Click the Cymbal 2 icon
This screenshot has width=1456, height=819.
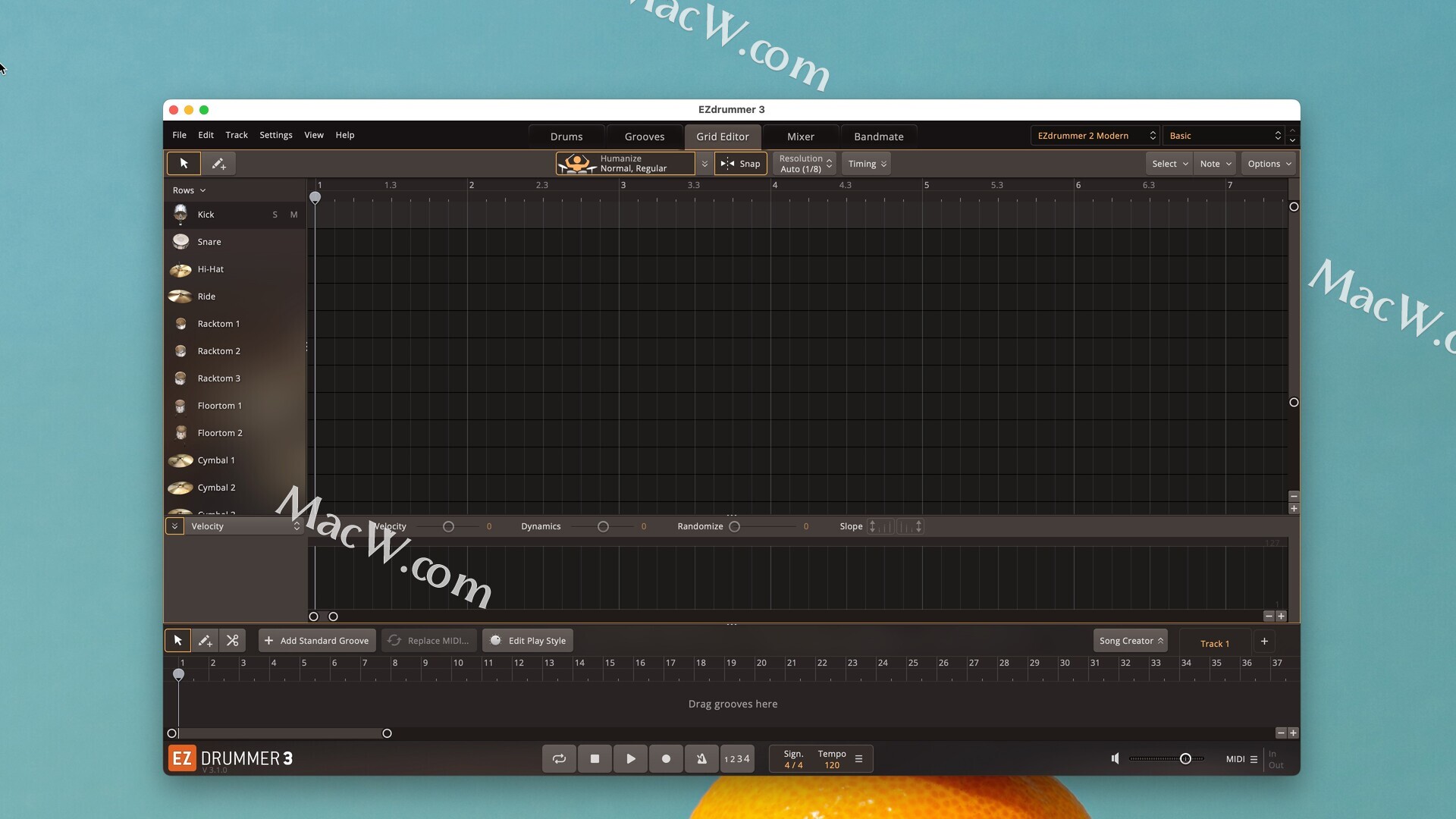click(180, 488)
